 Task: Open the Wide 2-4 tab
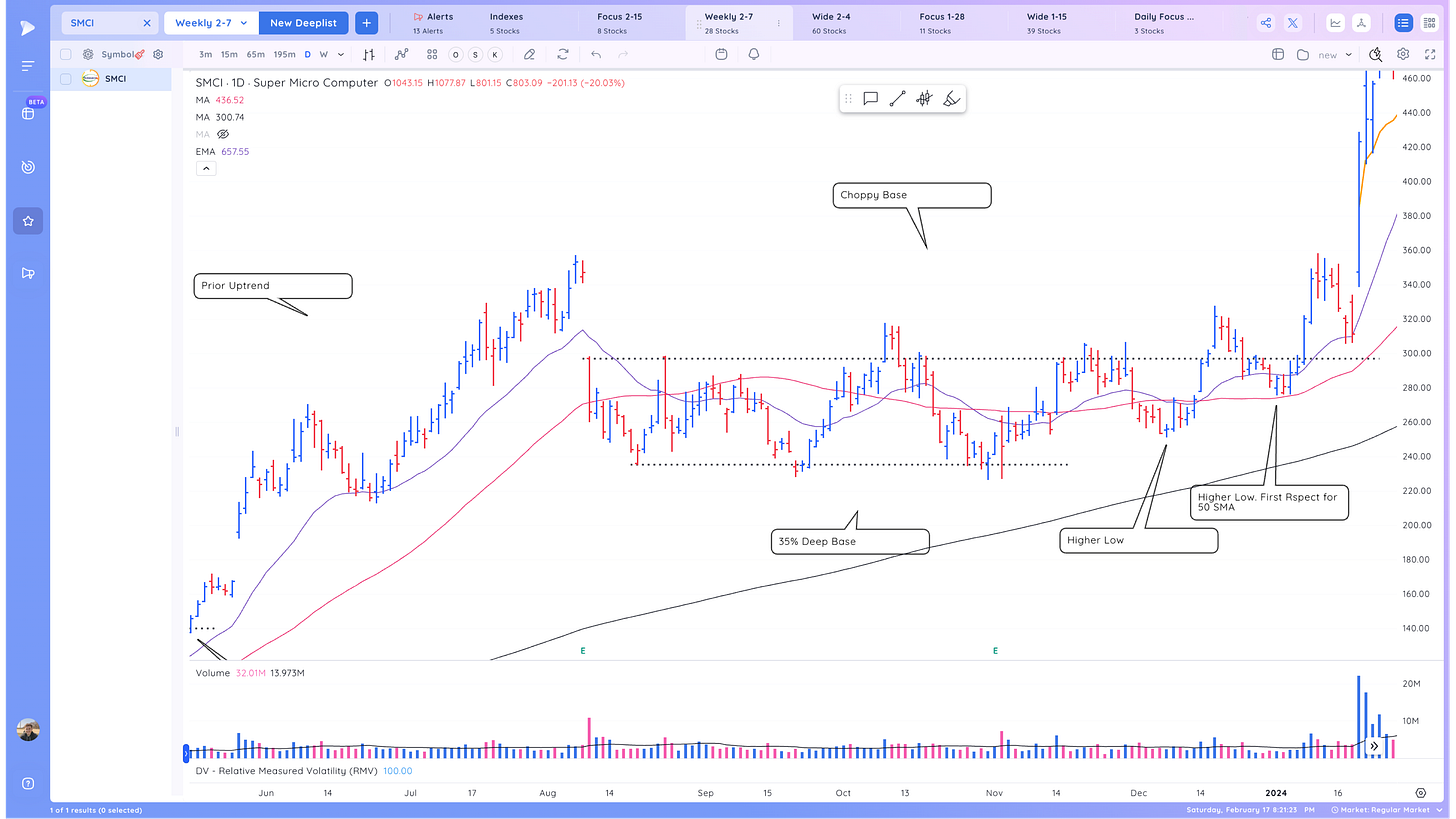(832, 23)
